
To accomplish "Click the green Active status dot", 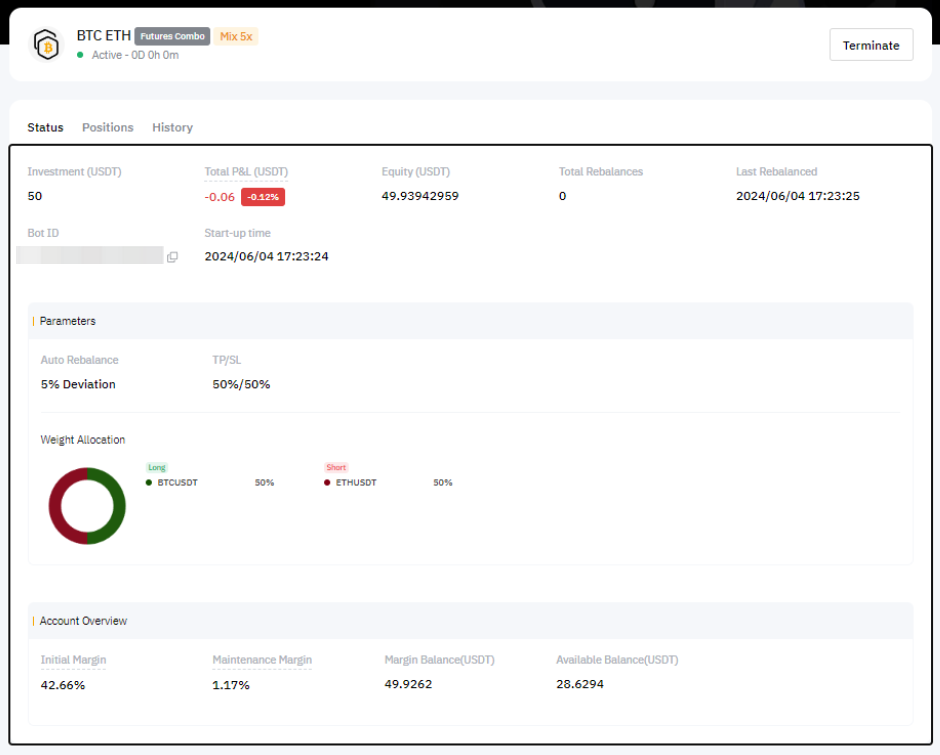I will pos(81,55).
